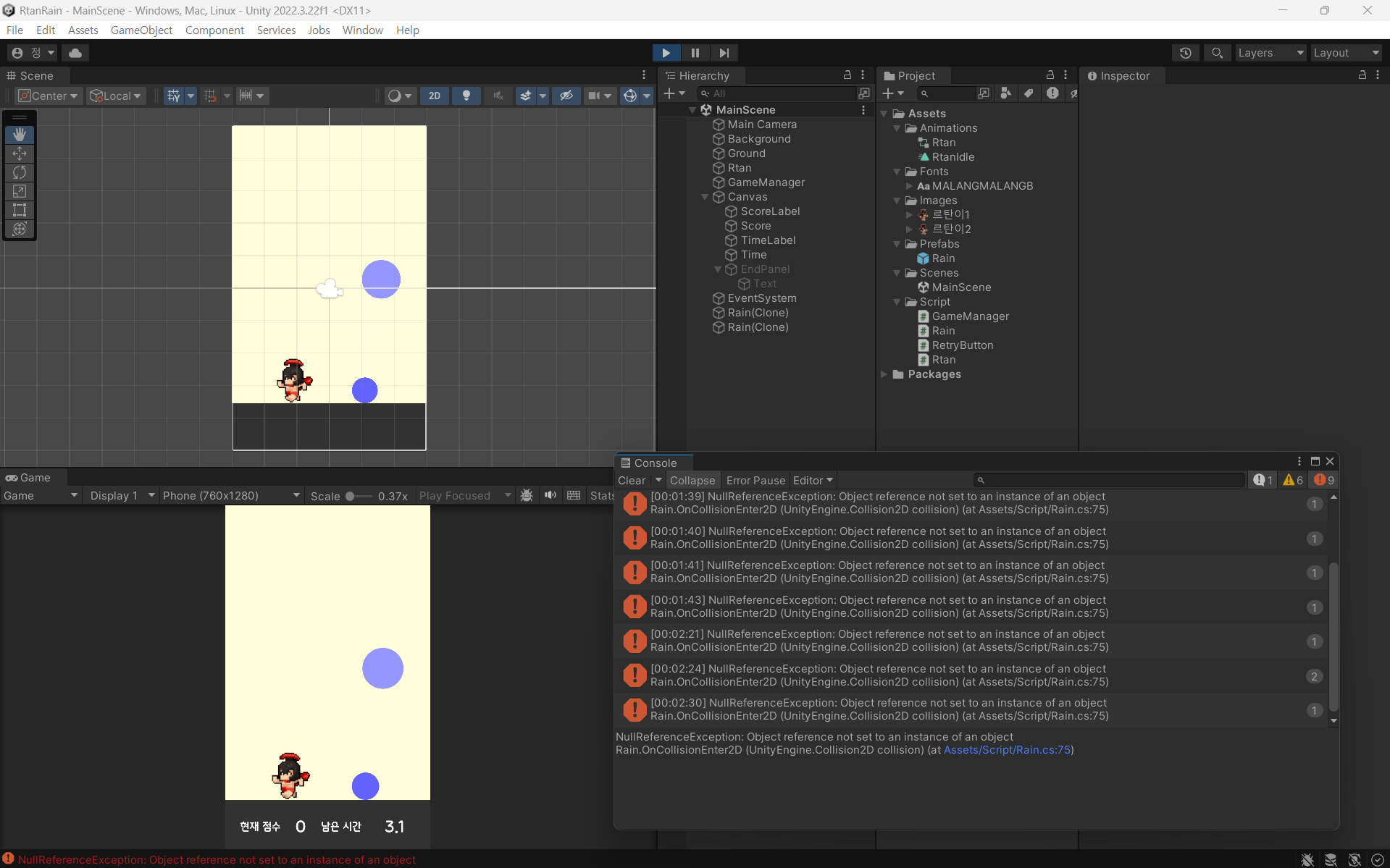Mute game audio in Game view
Viewport: 1390px width, 868px height.
coord(550,495)
